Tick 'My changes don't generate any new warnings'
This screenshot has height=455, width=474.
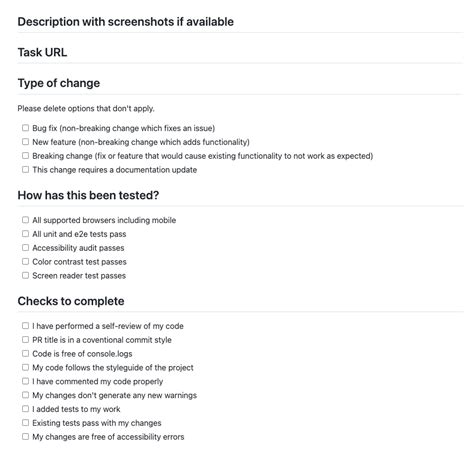click(25, 395)
